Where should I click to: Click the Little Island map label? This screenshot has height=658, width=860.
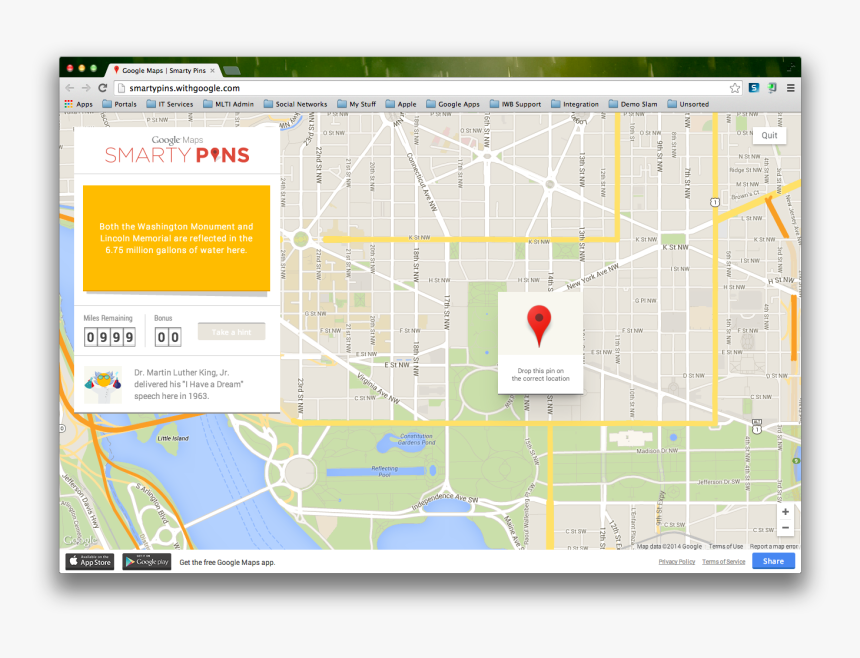pos(173,438)
